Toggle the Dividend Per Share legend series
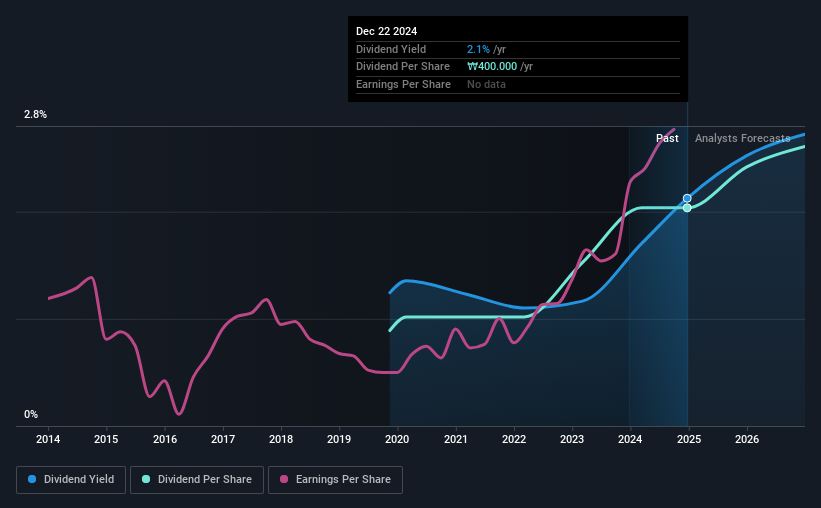The height and width of the screenshot is (508, 821). [197, 480]
